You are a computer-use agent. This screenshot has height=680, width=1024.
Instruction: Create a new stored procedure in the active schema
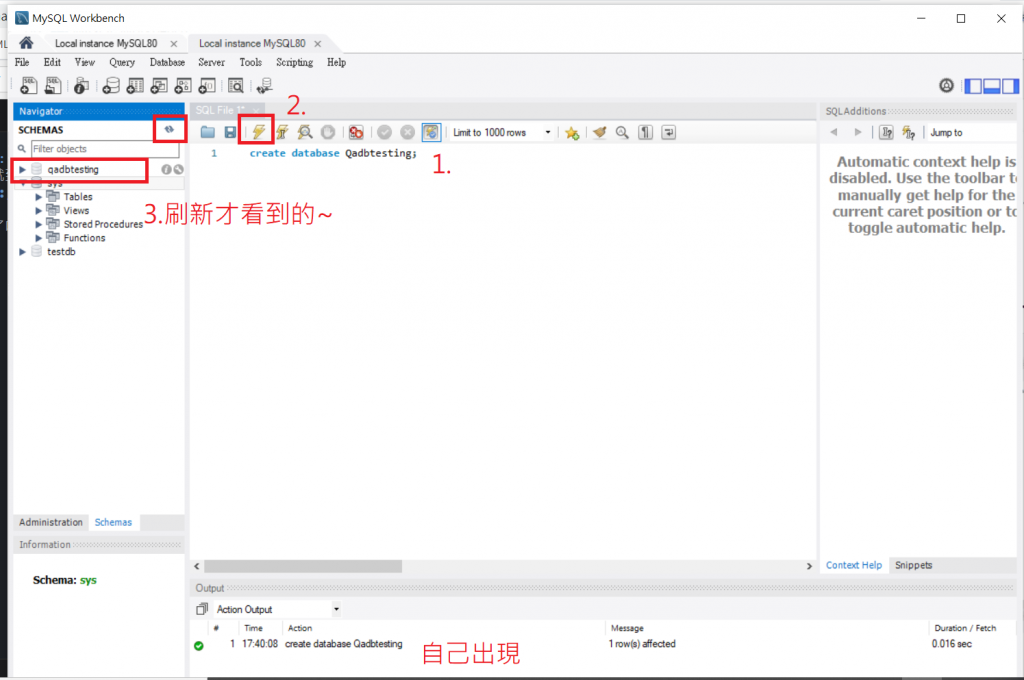[x=184, y=86]
